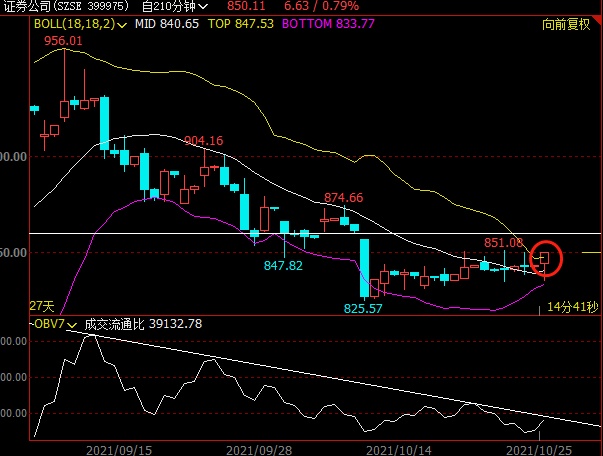Click the 2021/09/15 date axis label
The image size is (603, 456).
(119, 450)
